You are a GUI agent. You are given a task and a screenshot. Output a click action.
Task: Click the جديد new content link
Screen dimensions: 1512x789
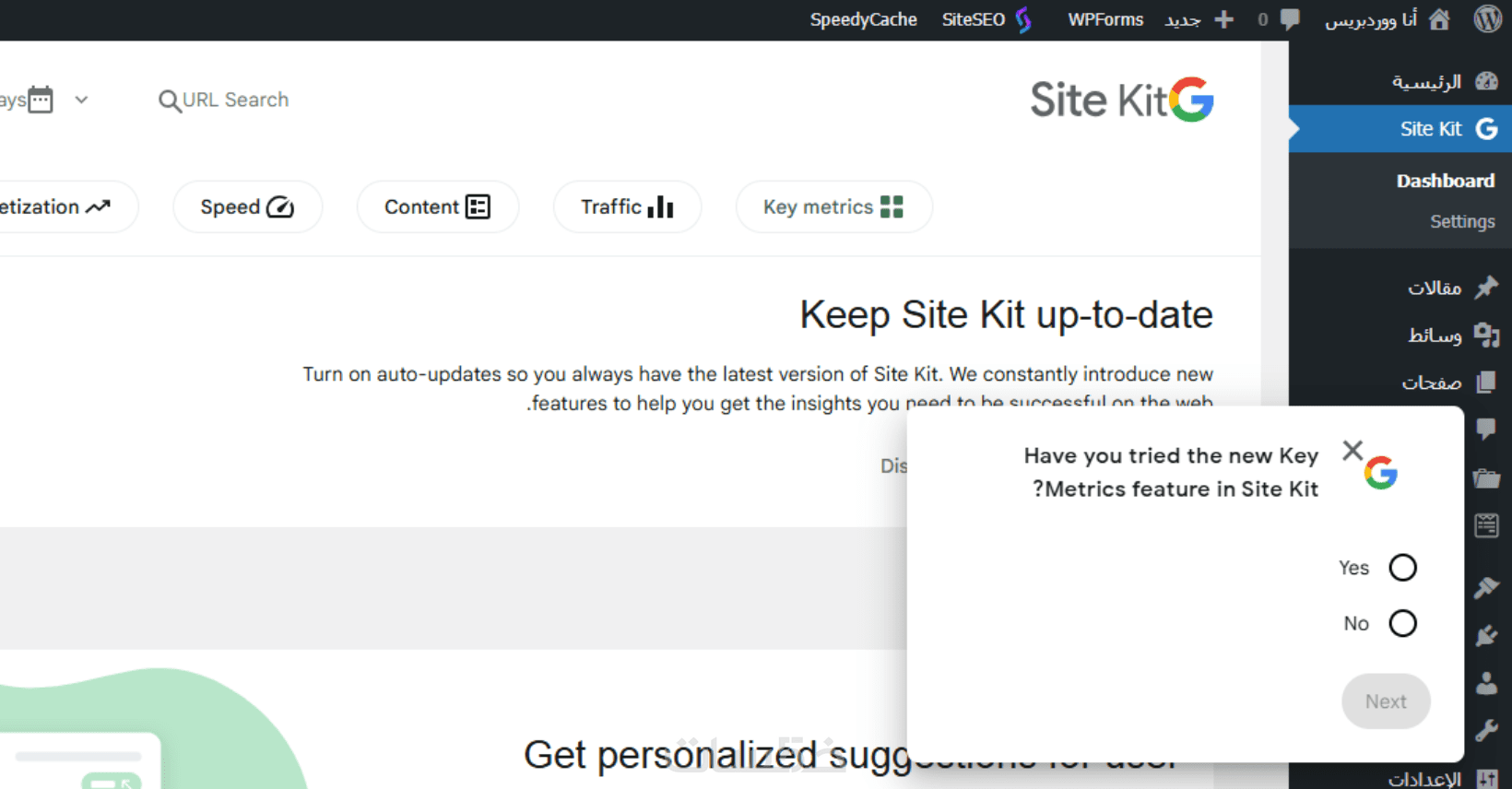click(x=1183, y=20)
